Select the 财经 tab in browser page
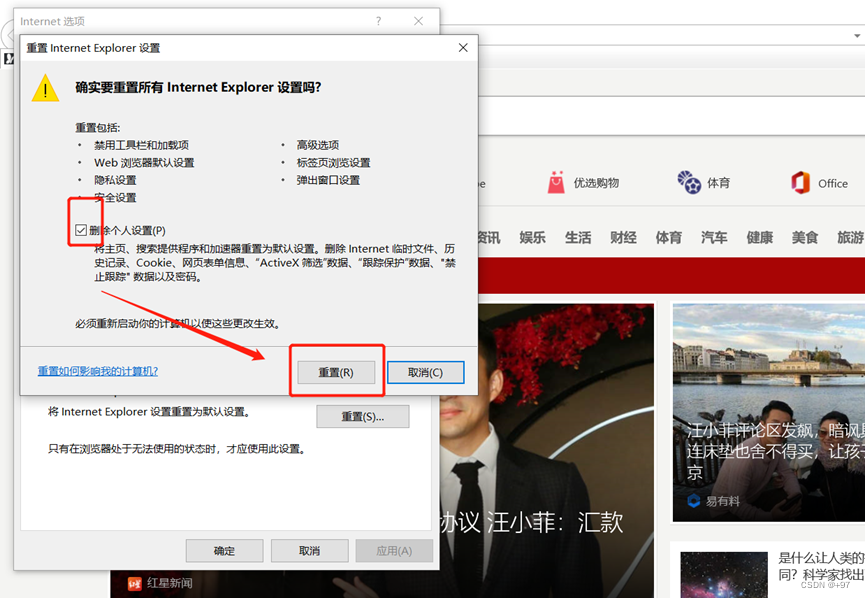865x598 pixels. point(623,238)
